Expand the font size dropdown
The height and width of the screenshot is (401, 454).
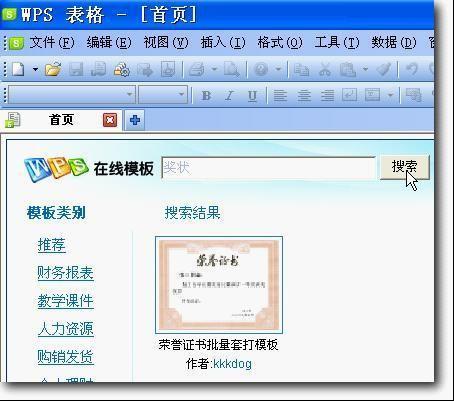click(x=181, y=94)
